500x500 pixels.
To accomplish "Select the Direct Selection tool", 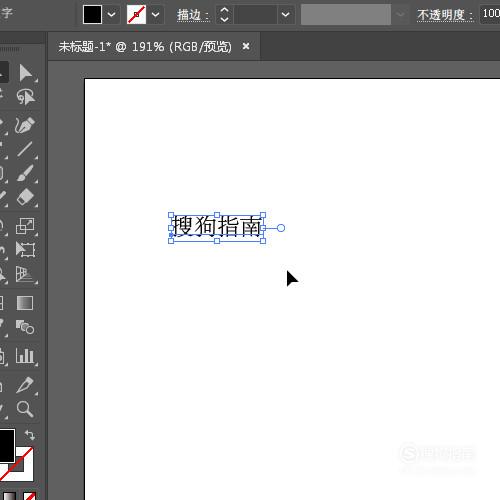I will (25, 73).
